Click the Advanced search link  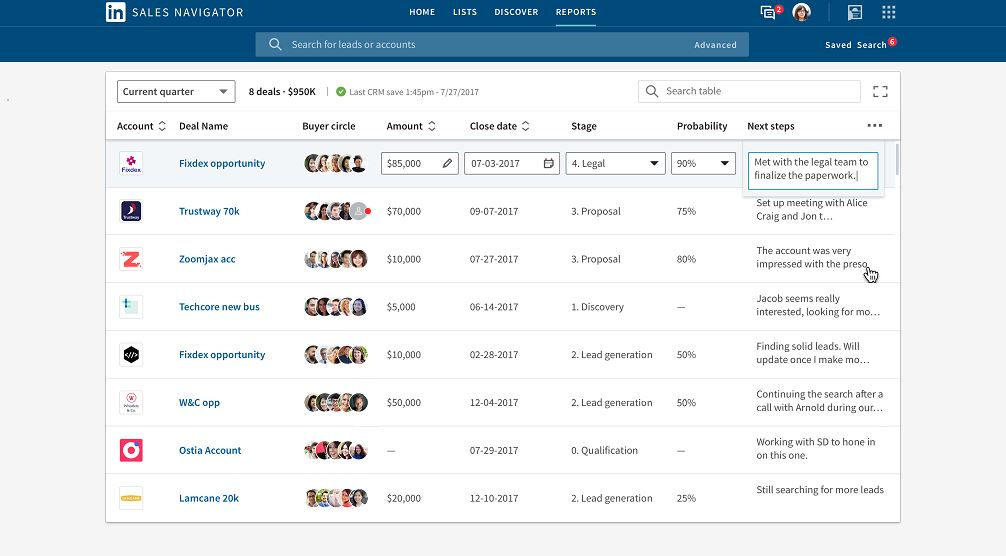point(715,45)
